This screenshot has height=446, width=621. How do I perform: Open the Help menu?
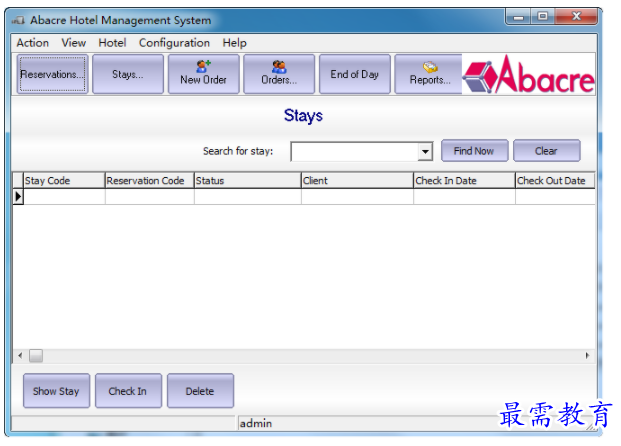(x=234, y=43)
